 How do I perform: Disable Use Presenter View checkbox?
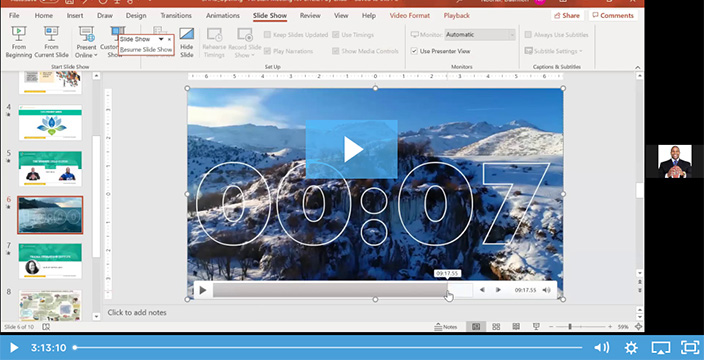pos(414,51)
